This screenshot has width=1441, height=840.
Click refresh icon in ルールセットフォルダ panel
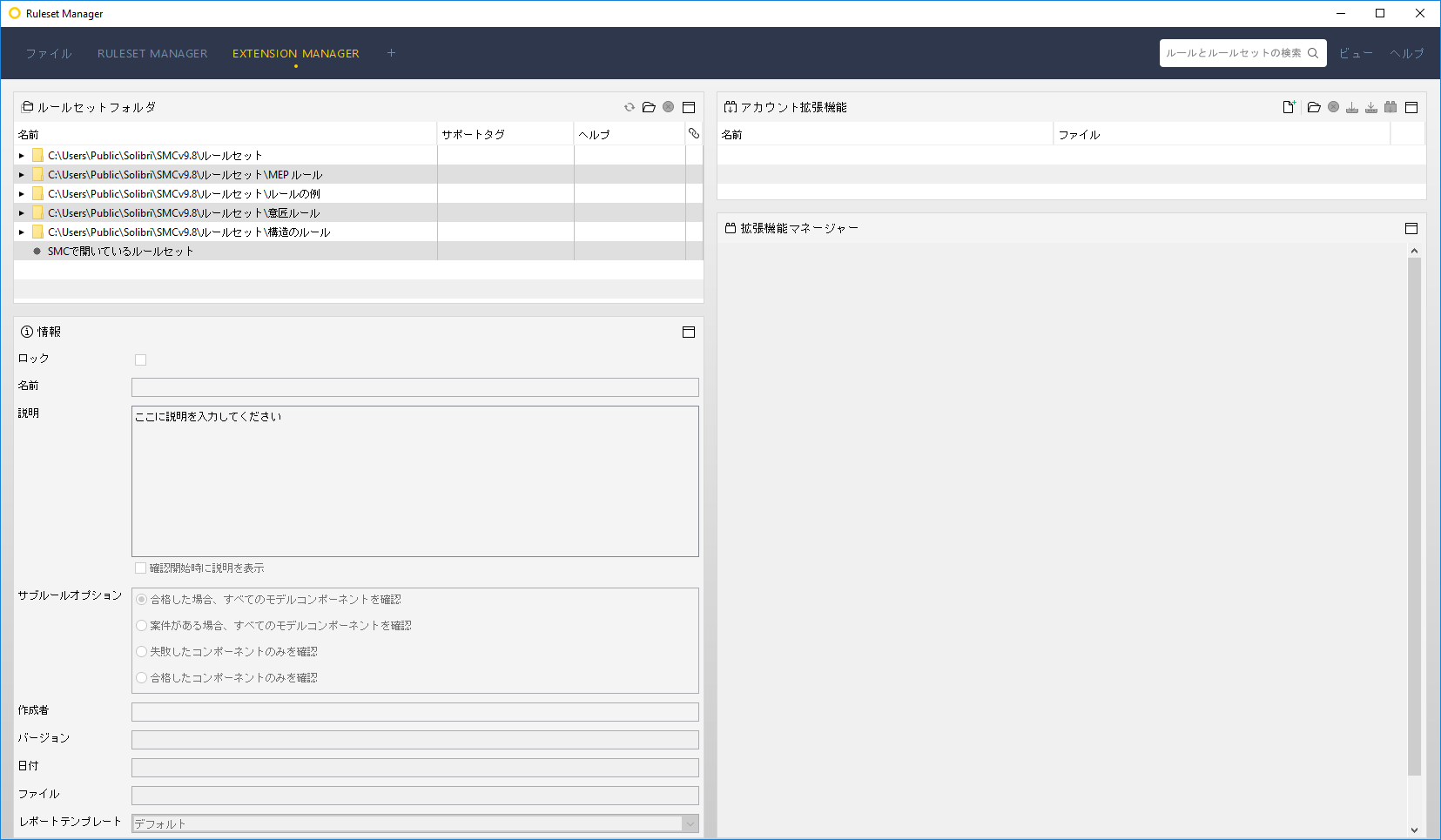point(630,107)
